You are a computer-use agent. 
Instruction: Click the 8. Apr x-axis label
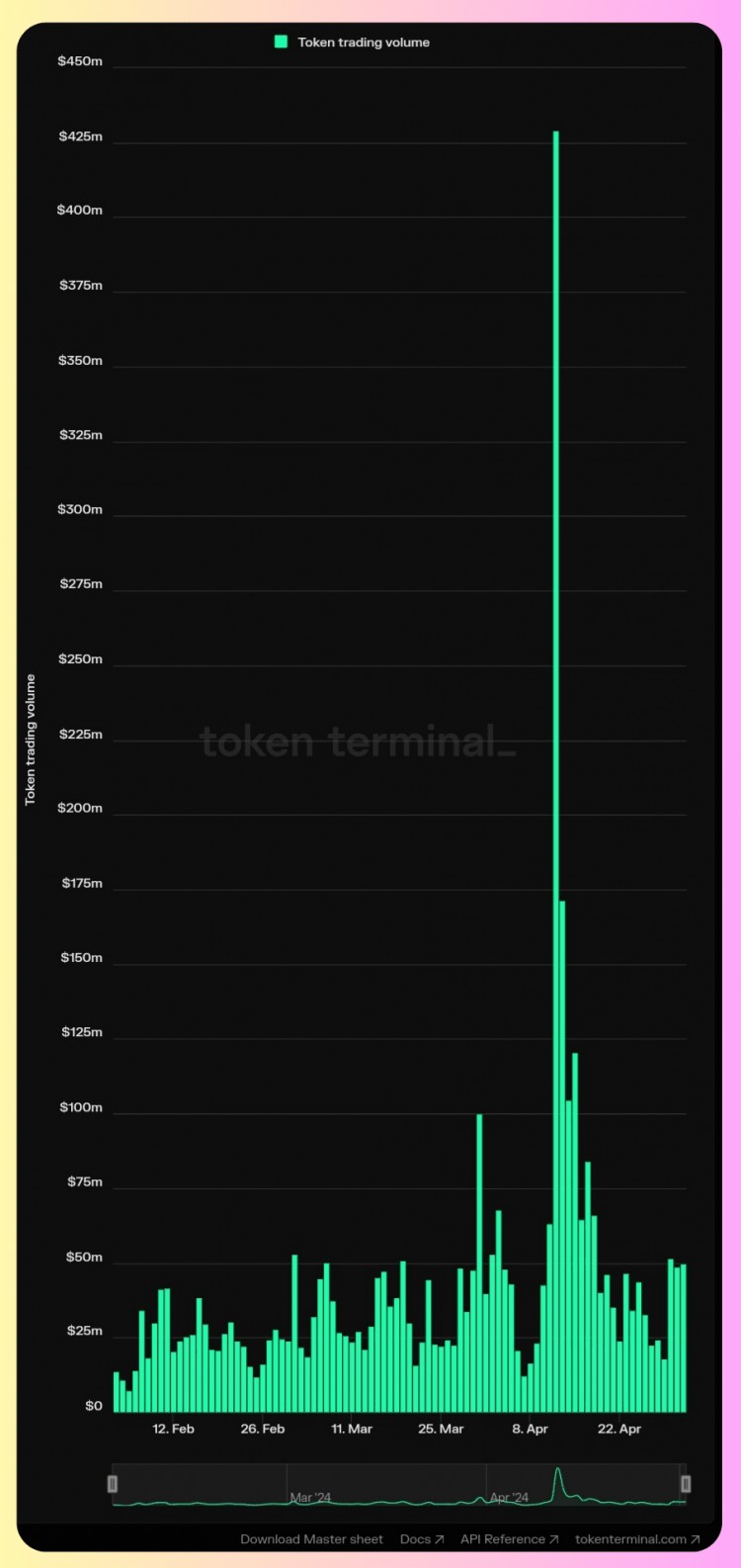pos(531,1429)
